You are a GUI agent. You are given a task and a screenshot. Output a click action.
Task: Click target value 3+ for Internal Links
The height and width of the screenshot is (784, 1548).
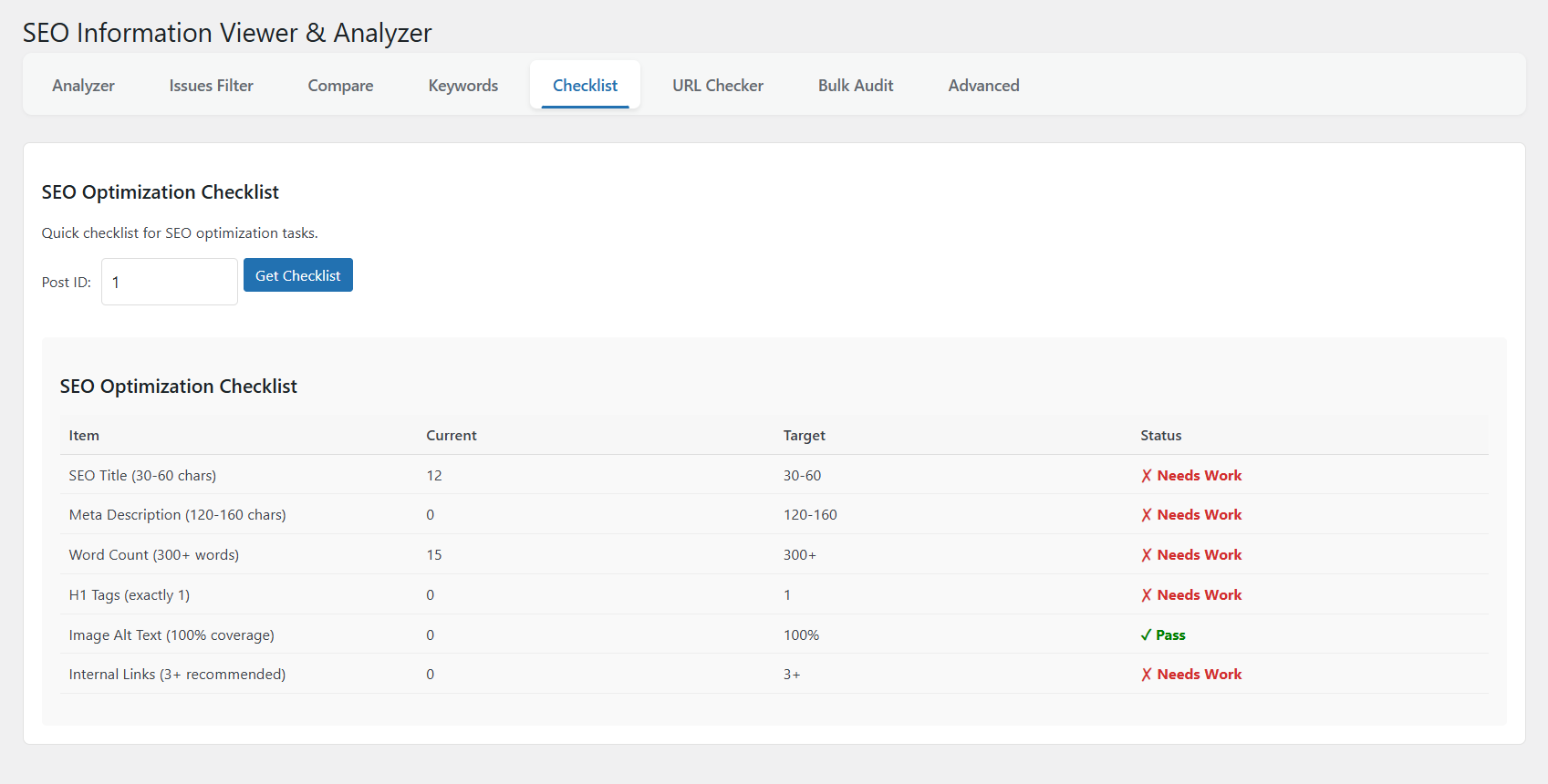(792, 675)
